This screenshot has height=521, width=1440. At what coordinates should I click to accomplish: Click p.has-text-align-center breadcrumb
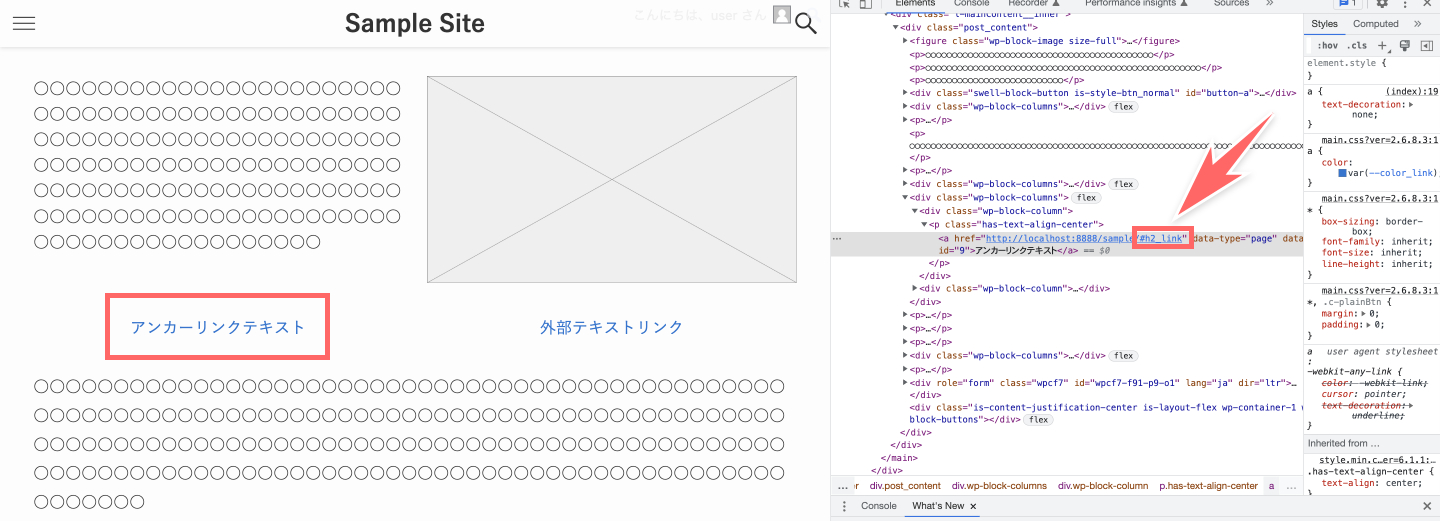click(1208, 486)
